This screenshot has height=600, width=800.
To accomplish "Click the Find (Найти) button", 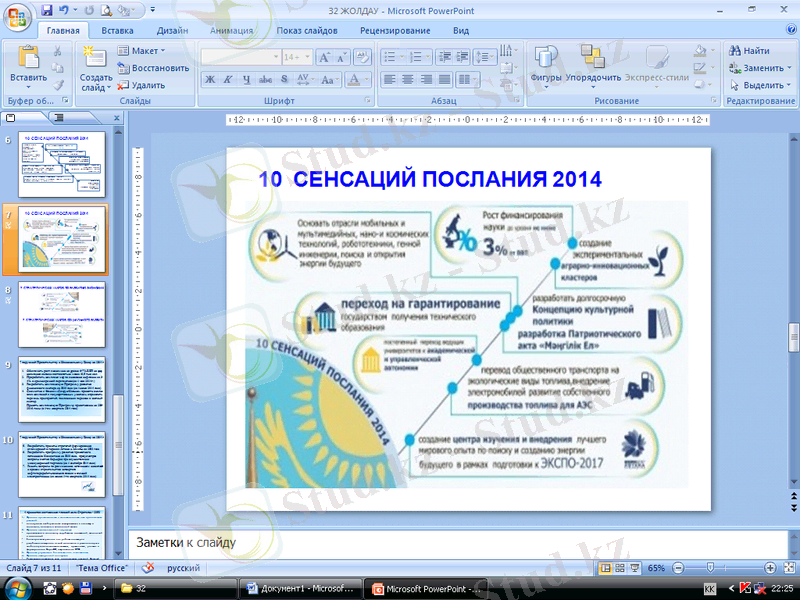I will coord(755,50).
